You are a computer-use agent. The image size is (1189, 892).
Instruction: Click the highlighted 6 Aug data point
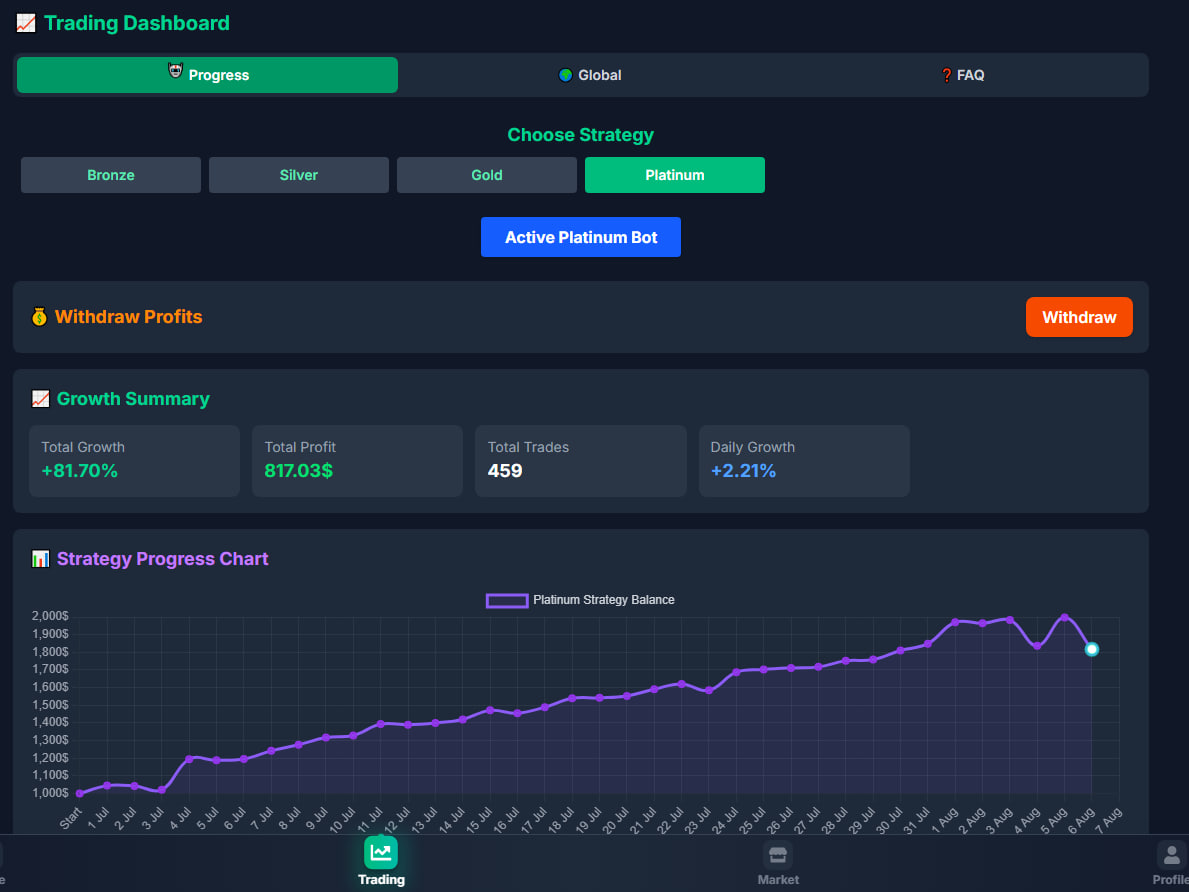(1092, 649)
